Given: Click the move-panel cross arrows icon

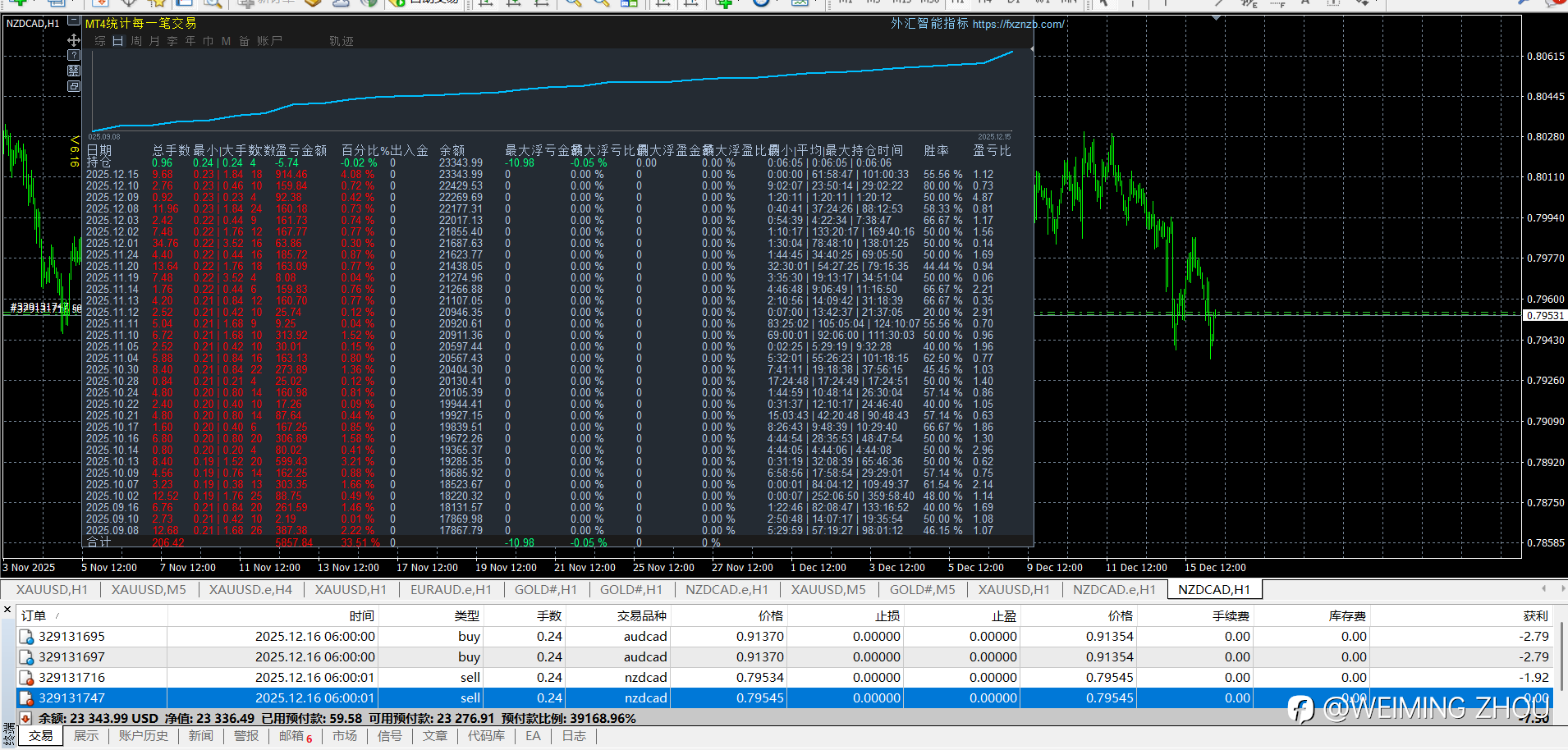Looking at the screenshot, I should click(x=74, y=39).
